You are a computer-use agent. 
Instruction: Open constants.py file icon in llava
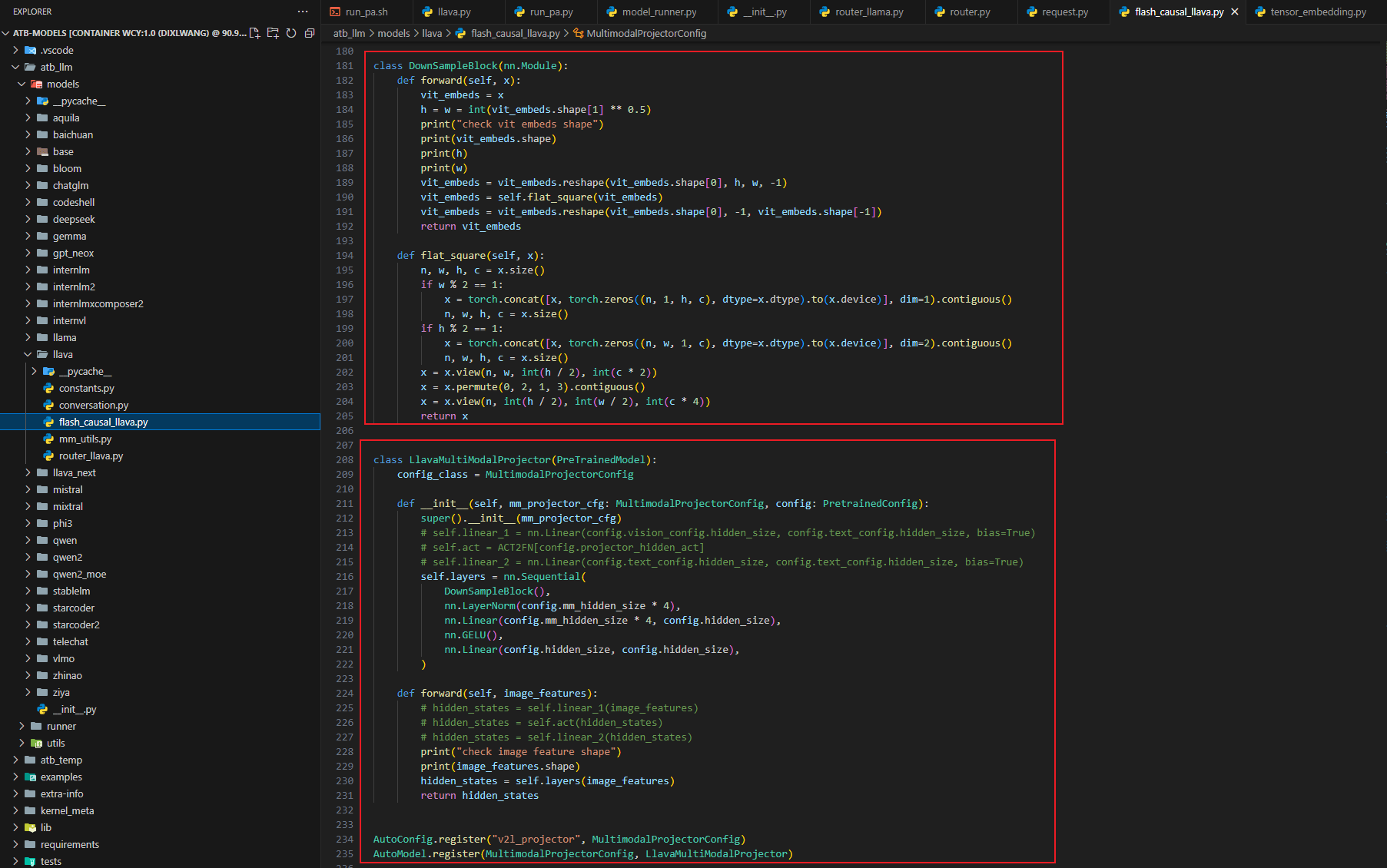pos(48,388)
